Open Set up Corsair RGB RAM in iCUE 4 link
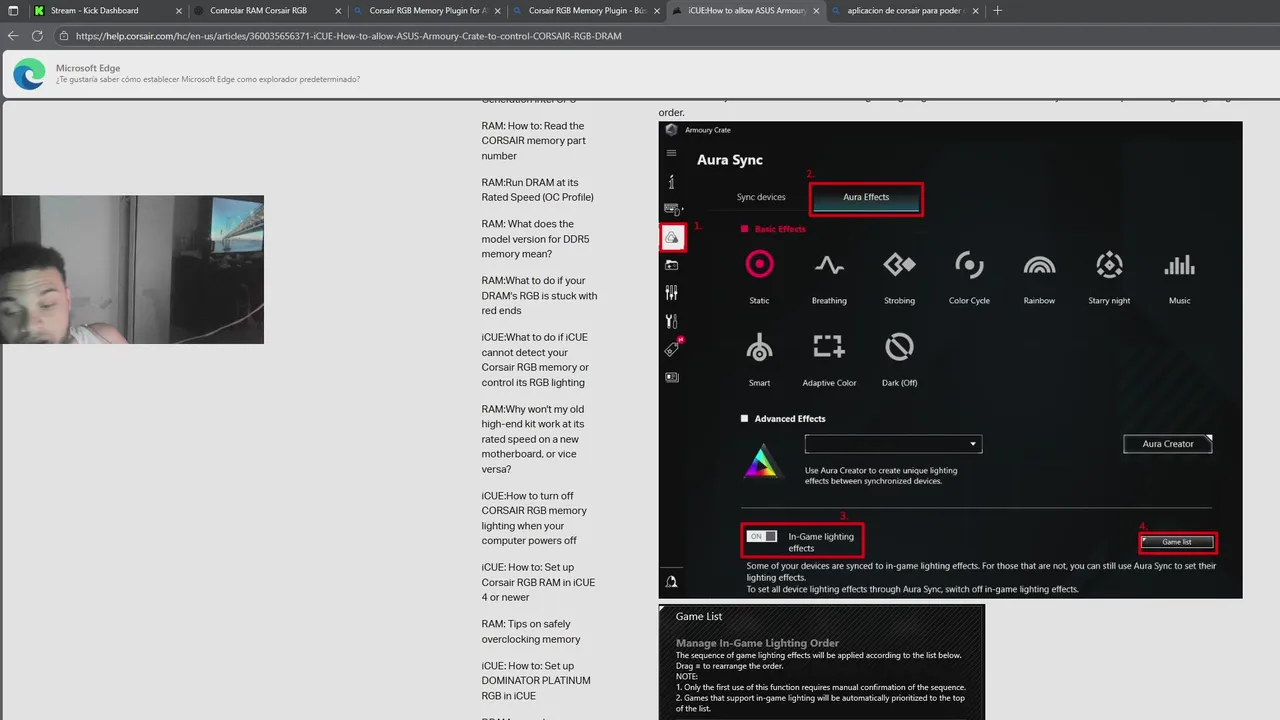 click(x=538, y=582)
